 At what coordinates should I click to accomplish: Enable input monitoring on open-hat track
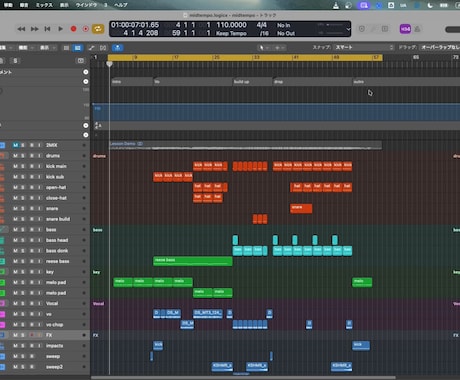point(39,187)
